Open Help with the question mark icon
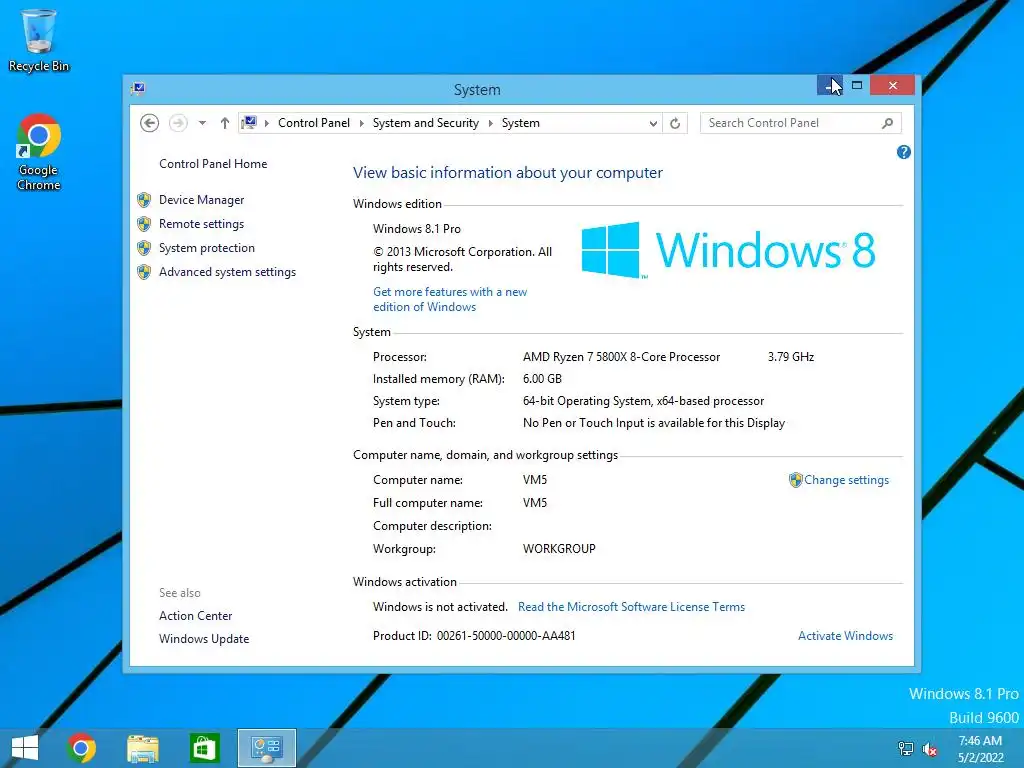The image size is (1024, 768). click(x=904, y=152)
